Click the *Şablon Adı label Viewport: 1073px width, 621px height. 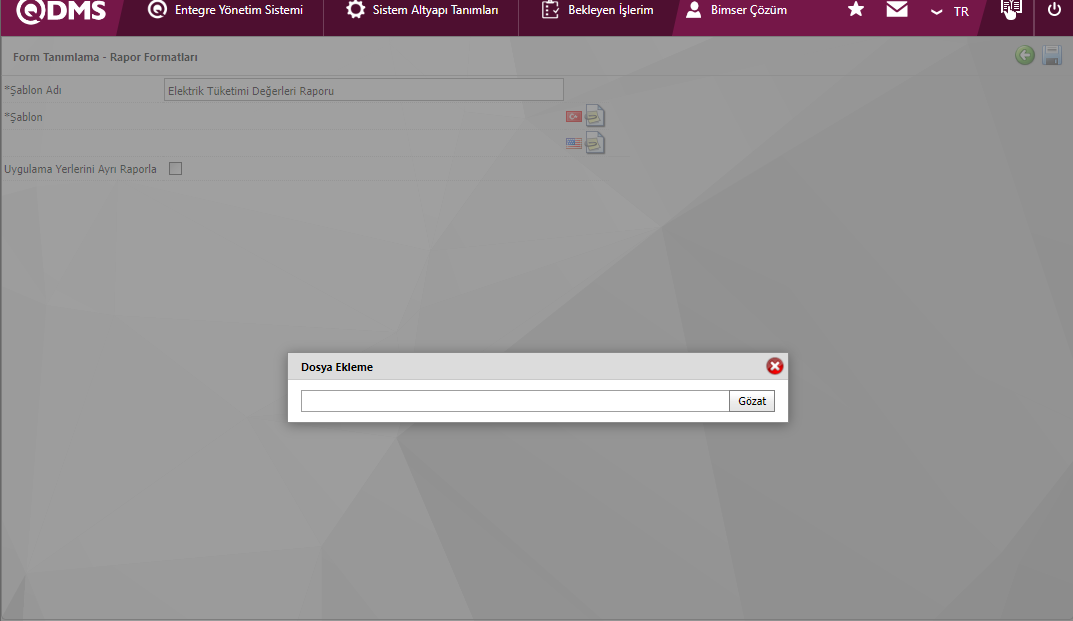coord(33,90)
